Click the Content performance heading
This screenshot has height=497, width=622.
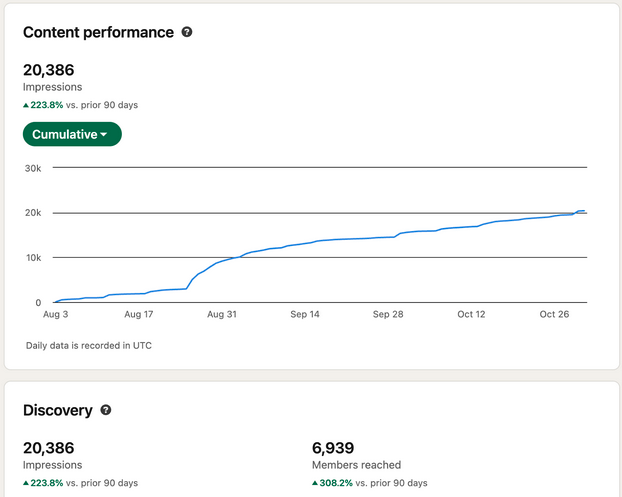click(x=98, y=32)
